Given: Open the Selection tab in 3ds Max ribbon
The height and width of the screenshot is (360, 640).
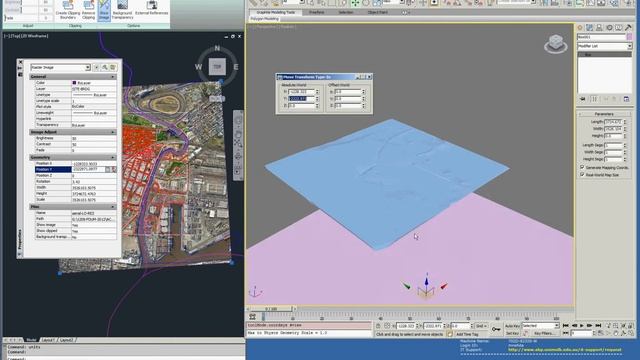Looking at the screenshot, I should pos(346,12).
